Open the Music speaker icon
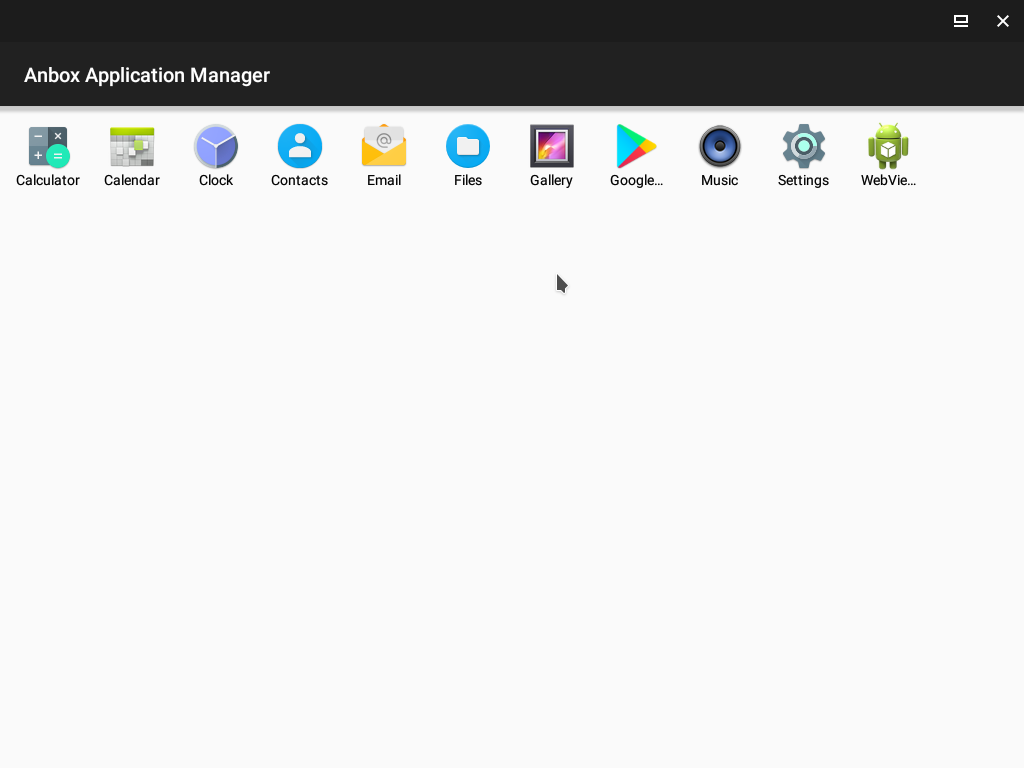This screenshot has width=1024, height=768. pos(720,147)
